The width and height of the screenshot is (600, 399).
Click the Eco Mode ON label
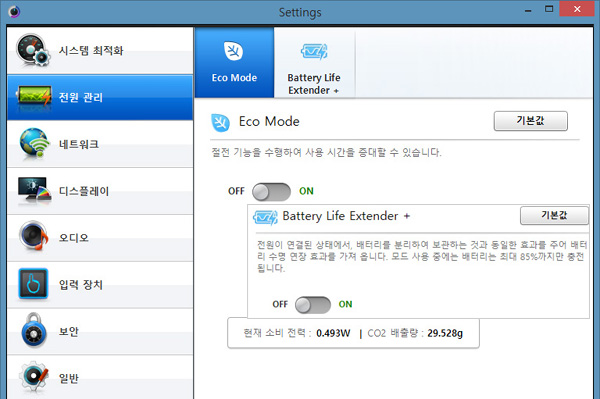pyautogui.click(x=306, y=191)
